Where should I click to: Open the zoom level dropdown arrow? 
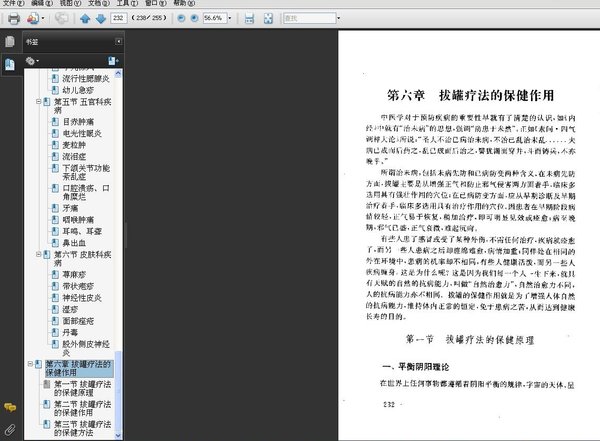(x=230, y=18)
